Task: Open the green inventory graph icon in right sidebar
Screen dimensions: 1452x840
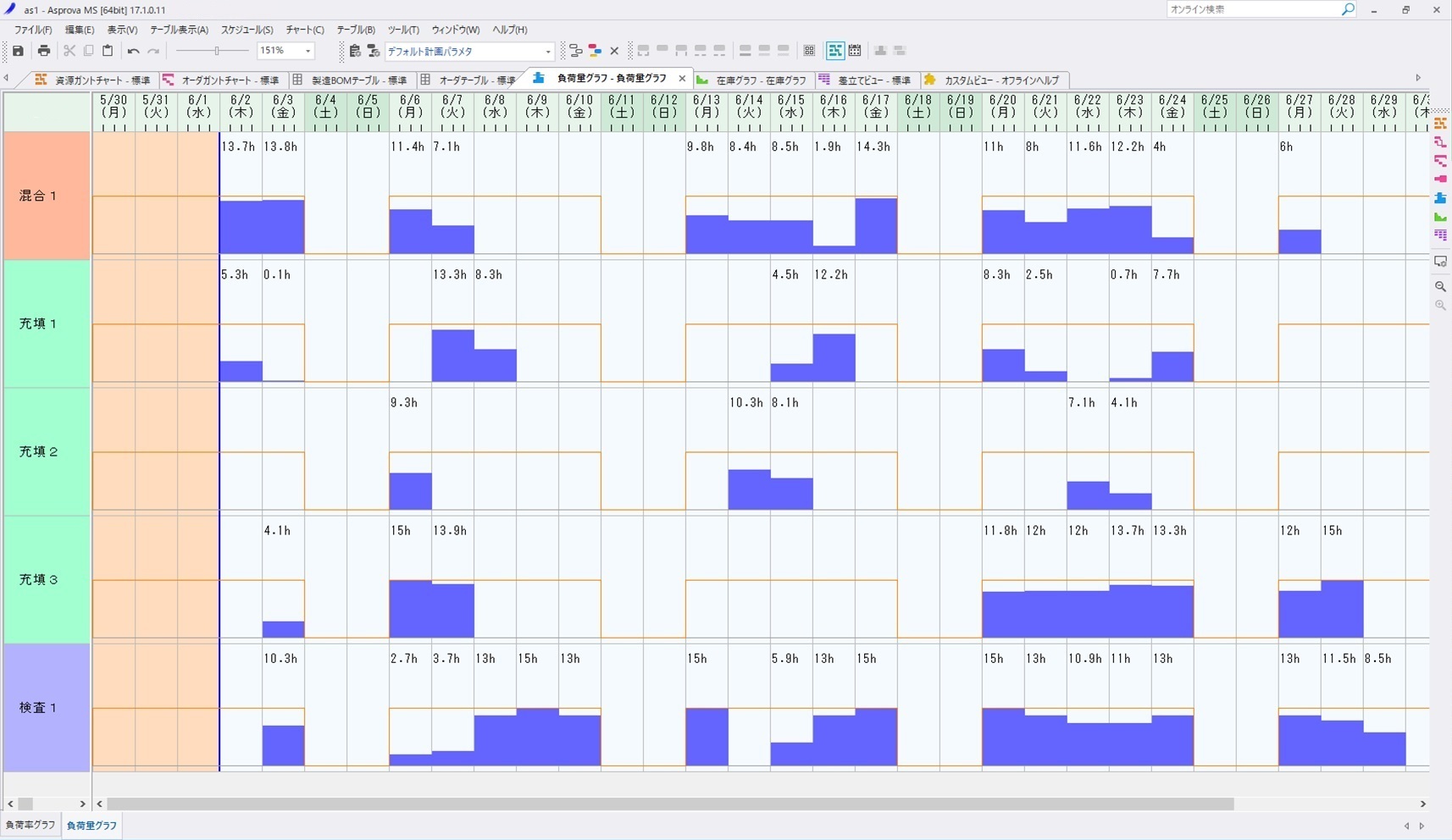Action: coord(1440,217)
